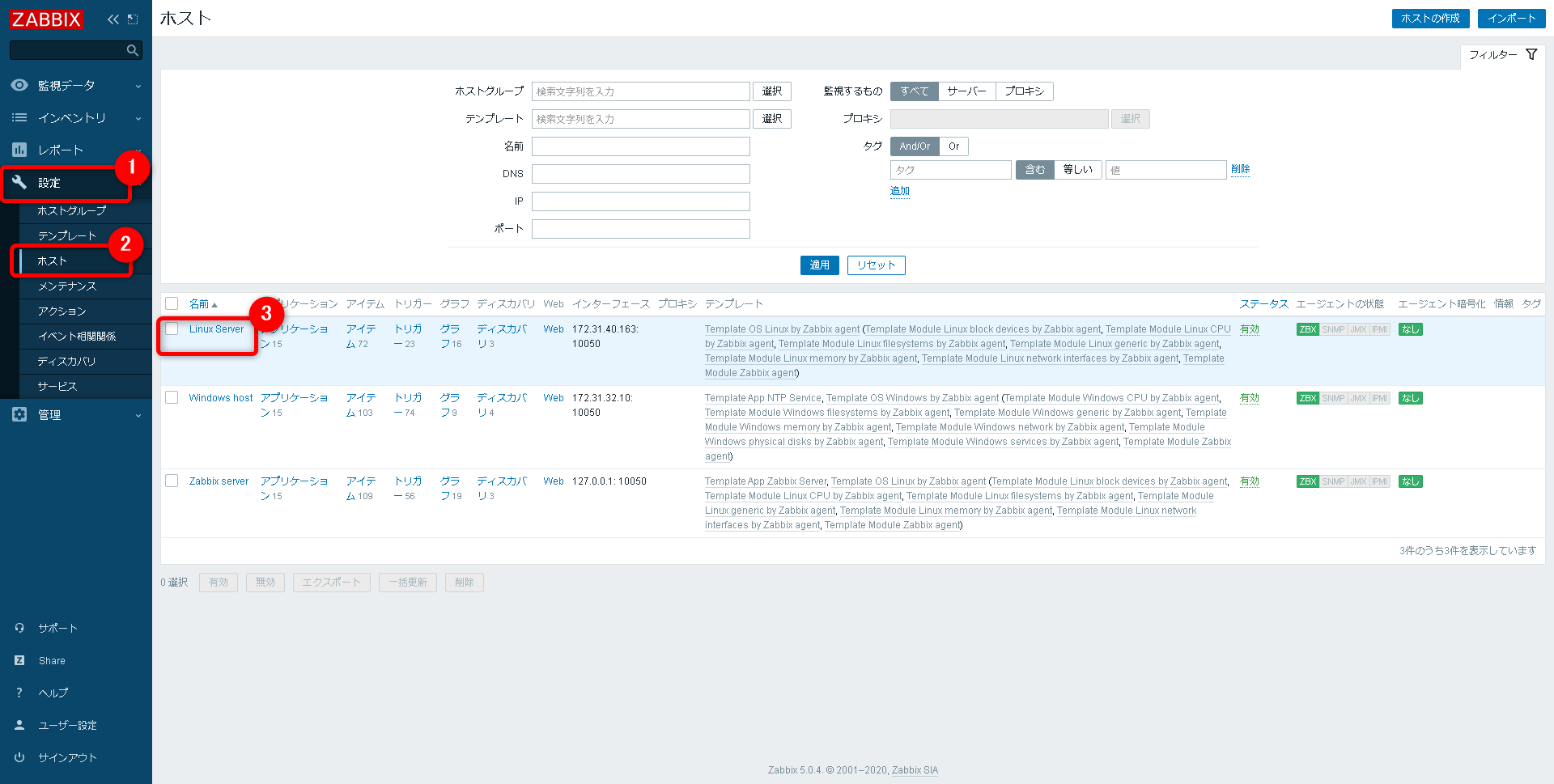Expand the インベントリ menu
The height and width of the screenshot is (784, 1554).
(76, 117)
